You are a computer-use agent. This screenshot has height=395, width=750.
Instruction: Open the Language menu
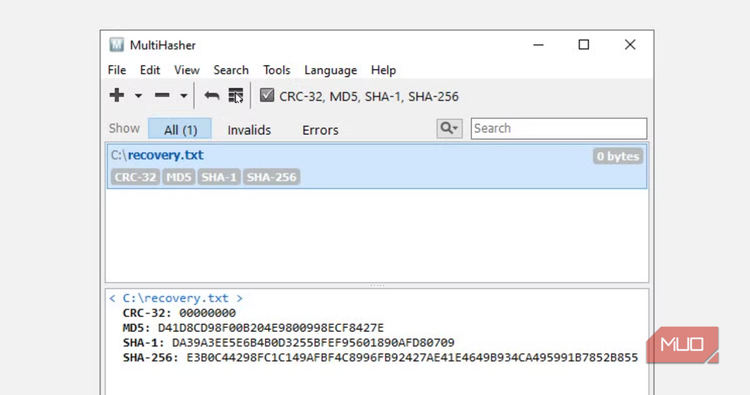pyautogui.click(x=331, y=70)
